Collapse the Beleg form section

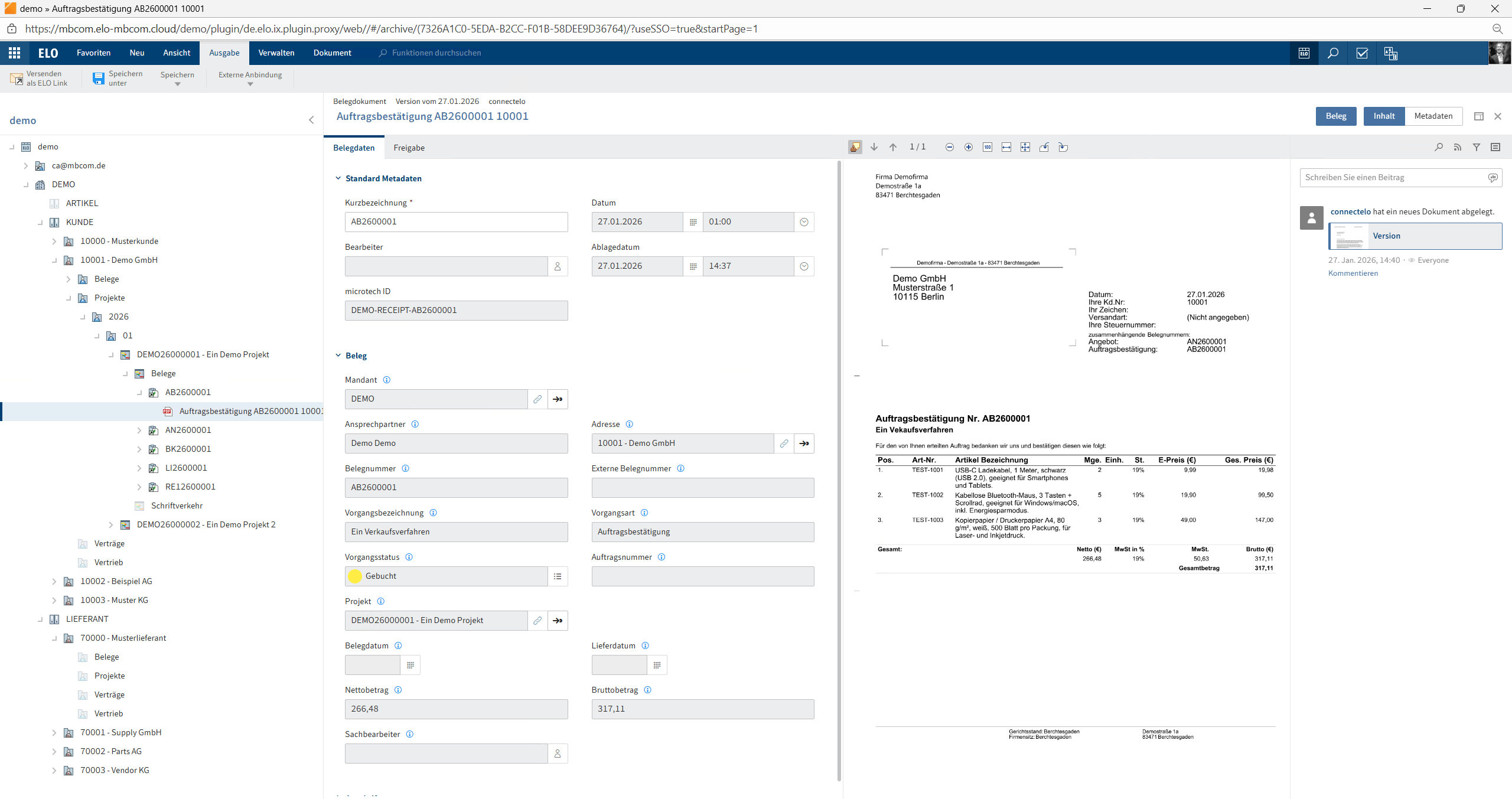coord(338,356)
